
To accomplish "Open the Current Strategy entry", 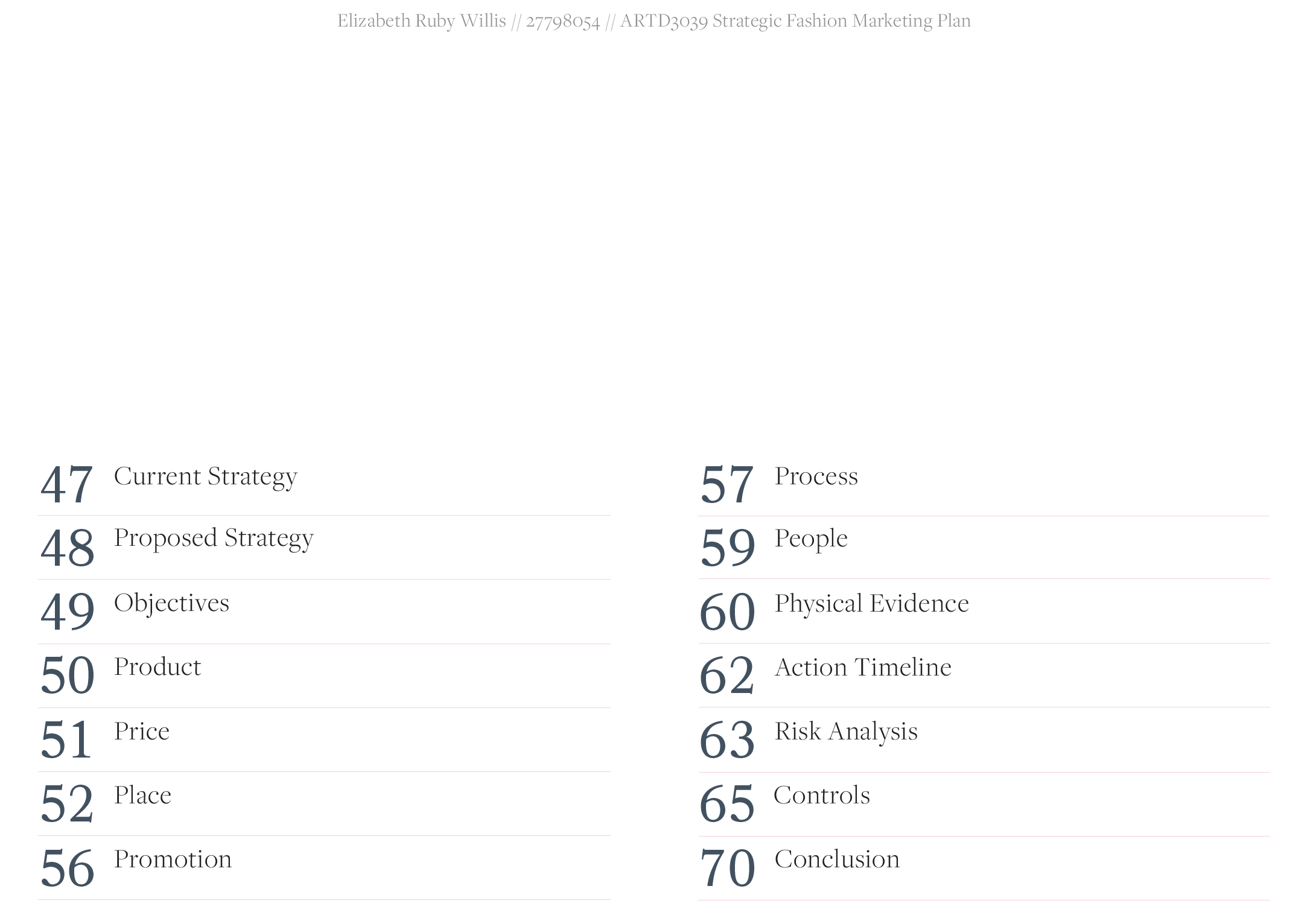I will pyautogui.click(x=205, y=477).
